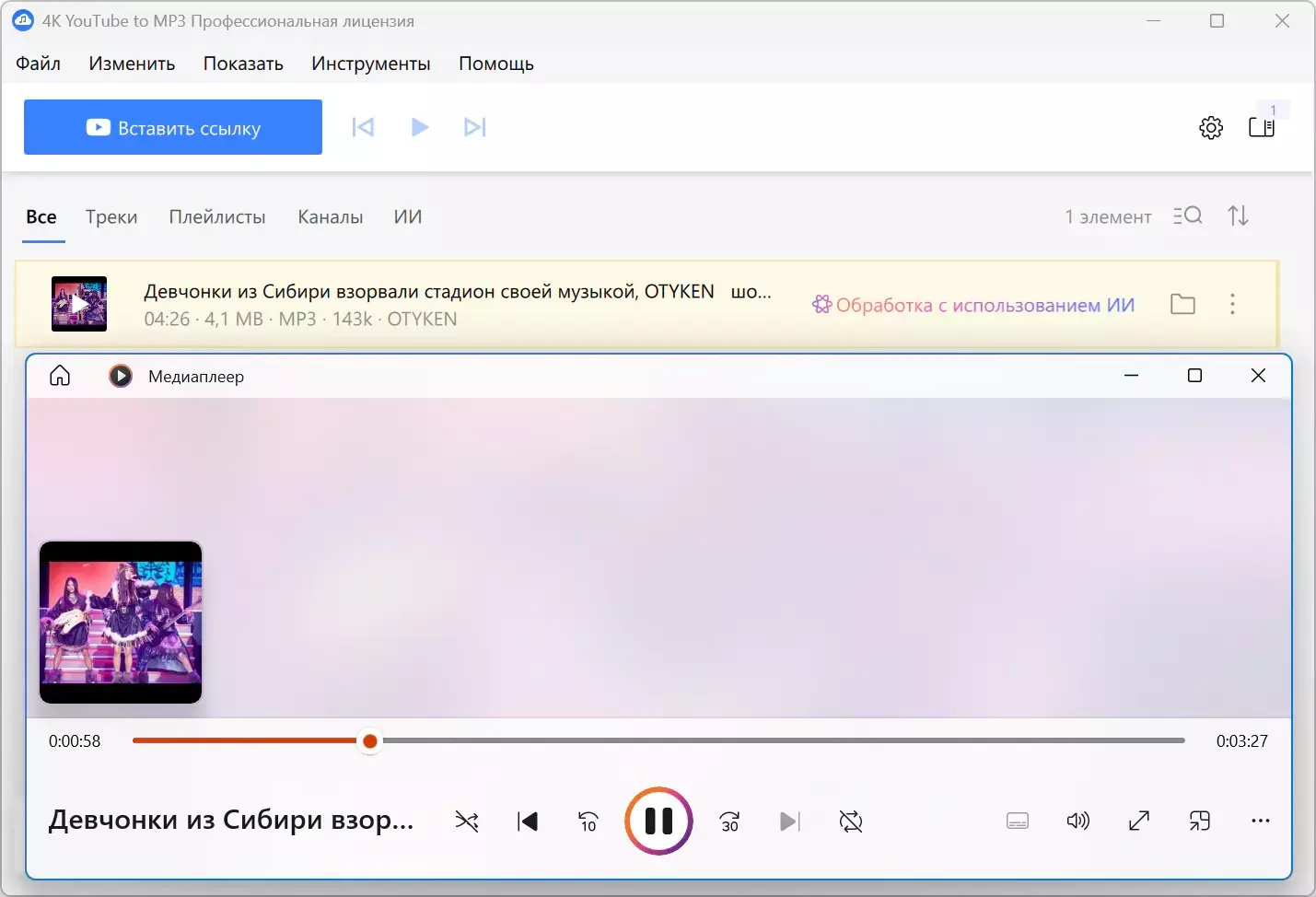Click the Обработка с использованием ИИ link

coord(974,305)
